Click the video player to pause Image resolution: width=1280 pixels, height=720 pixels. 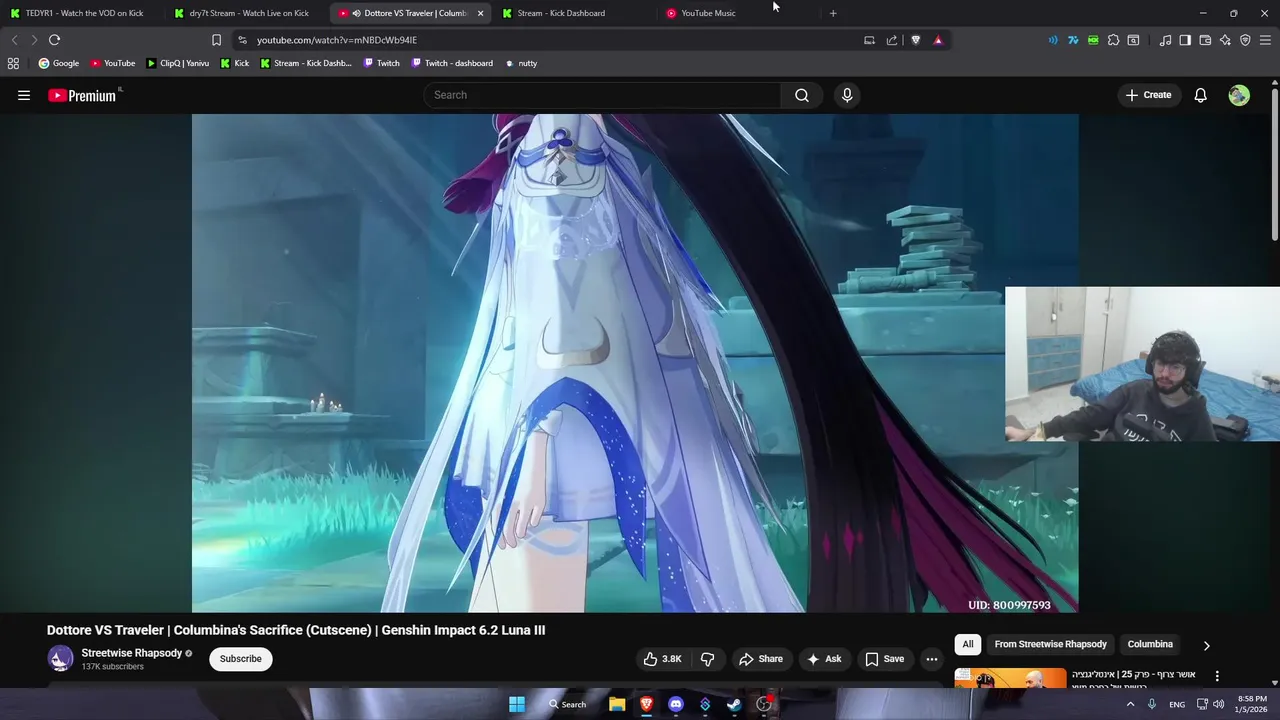point(635,362)
